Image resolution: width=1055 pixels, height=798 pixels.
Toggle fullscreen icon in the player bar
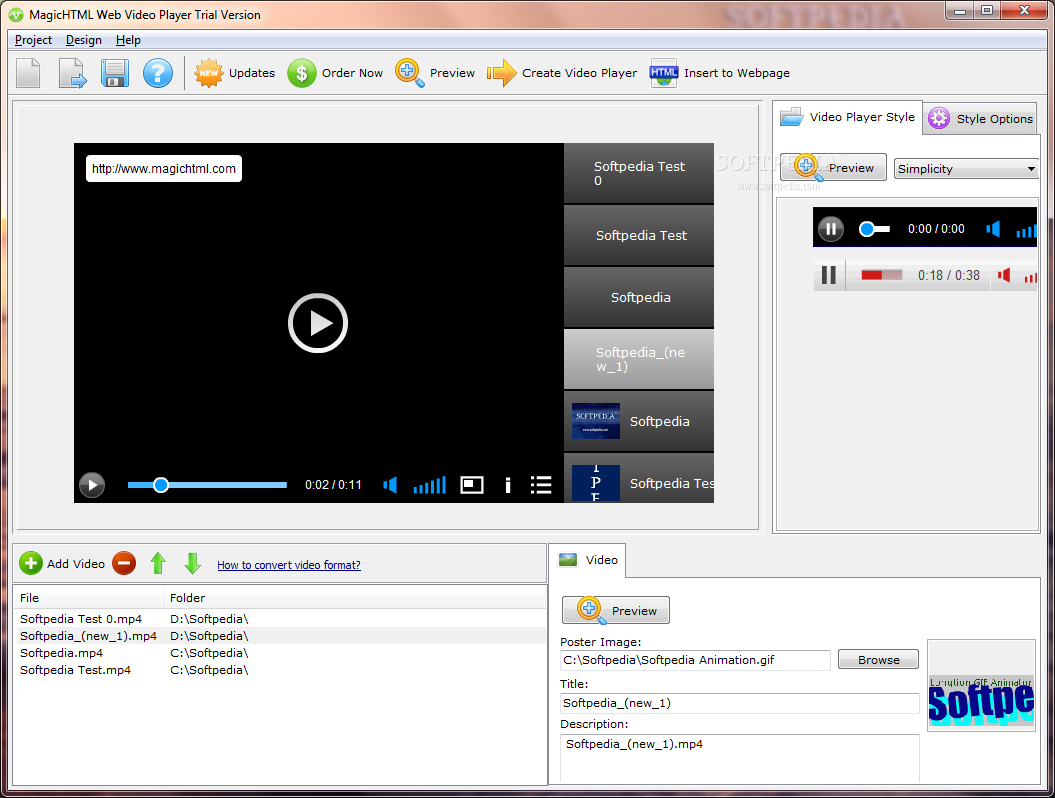click(472, 484)
